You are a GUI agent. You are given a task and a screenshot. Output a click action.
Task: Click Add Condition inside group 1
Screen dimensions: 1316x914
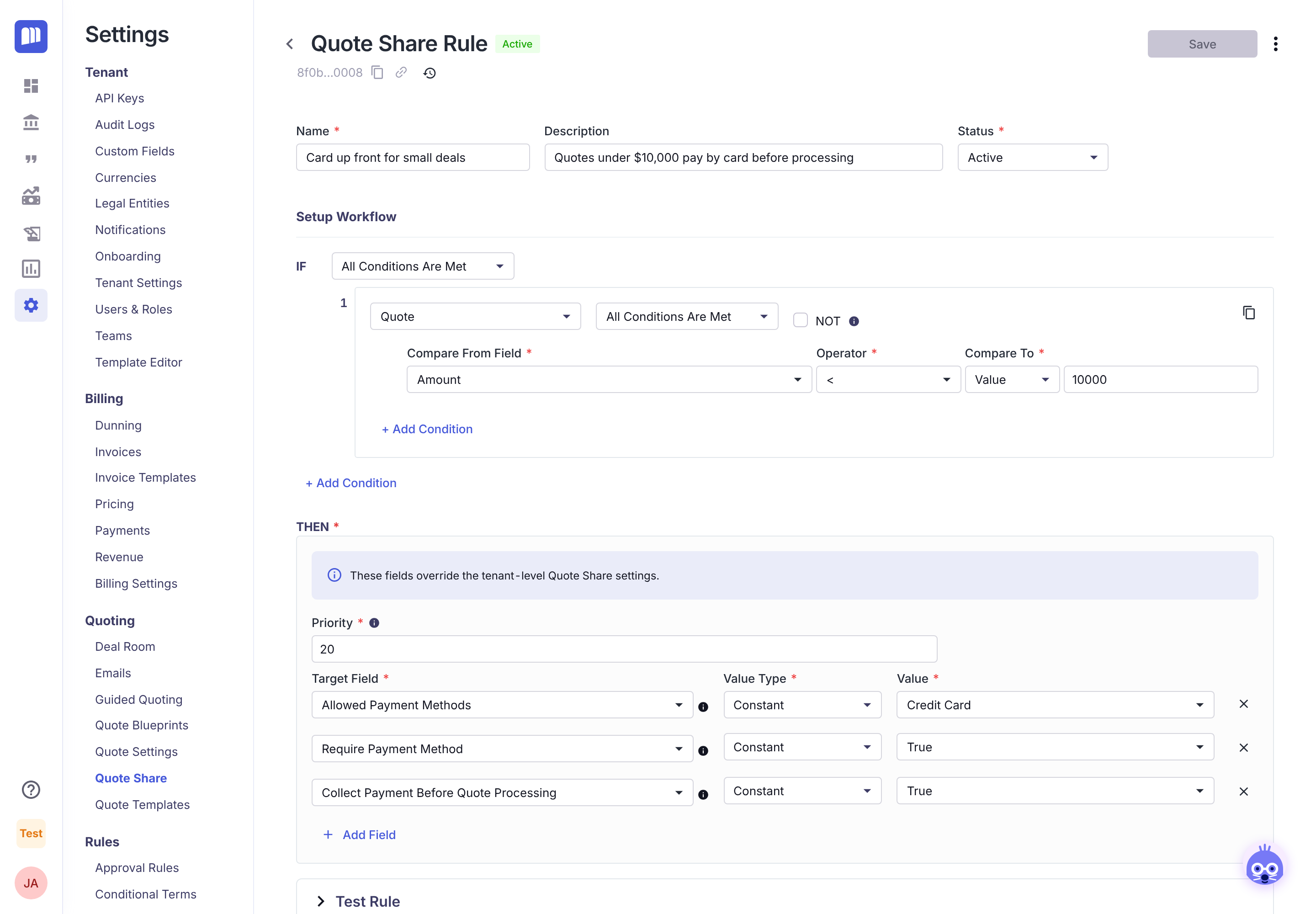pyautogui.click(x=427, y=429)
